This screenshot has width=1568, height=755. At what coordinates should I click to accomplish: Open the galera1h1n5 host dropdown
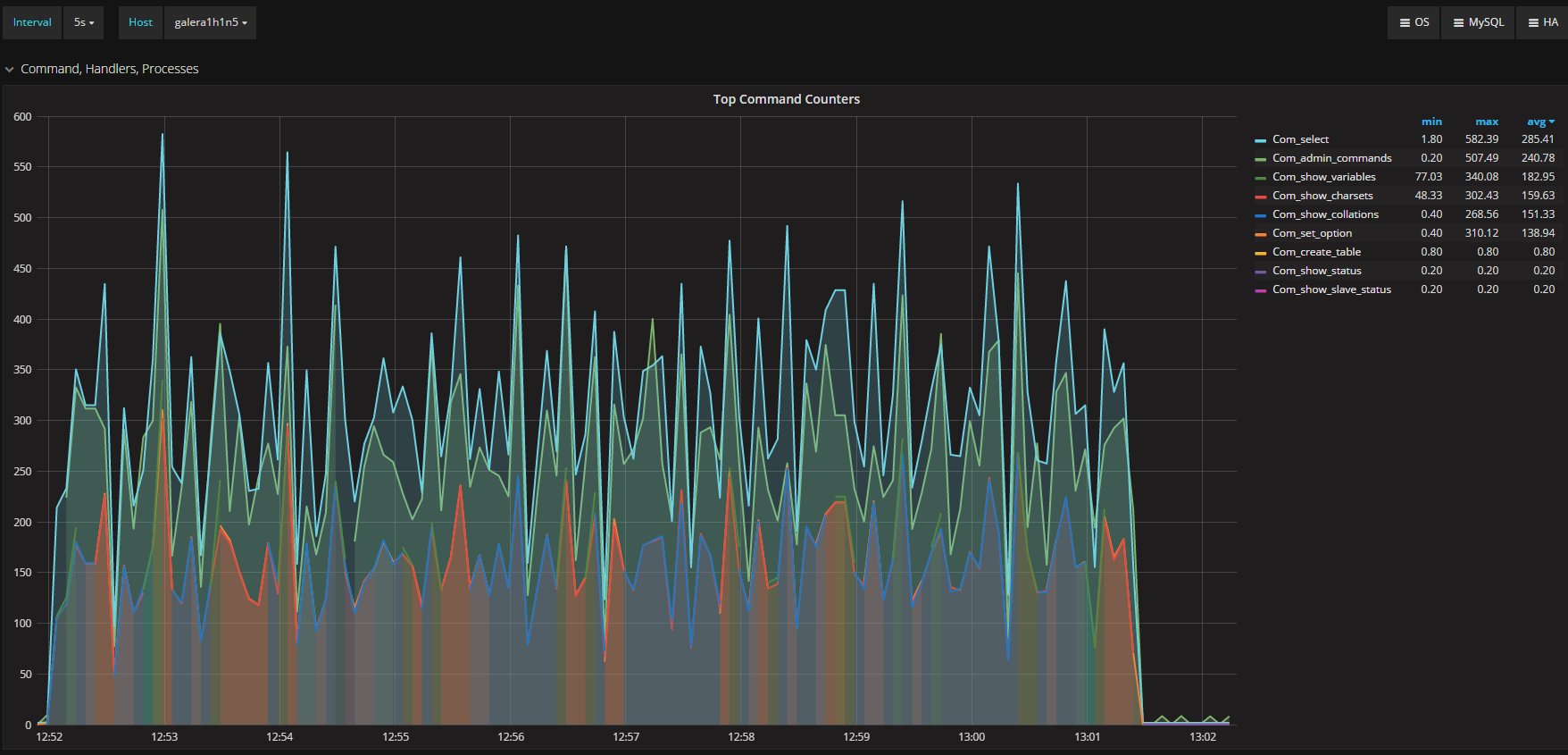pyautogui.click(x=210, y=22)
